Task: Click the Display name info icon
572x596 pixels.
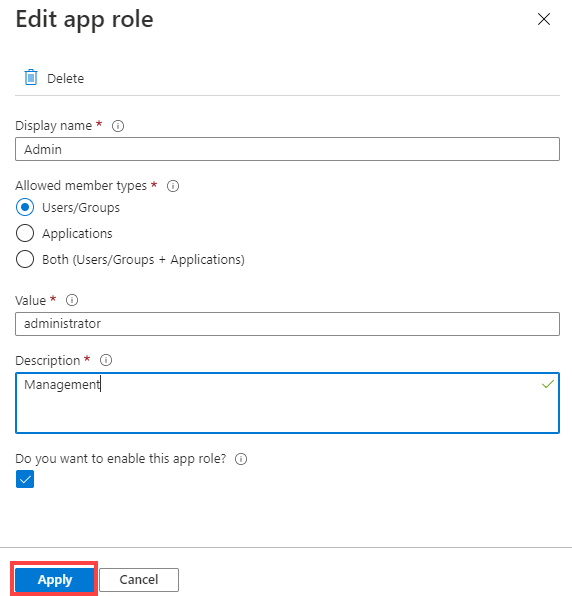Action: click(118, 126)
